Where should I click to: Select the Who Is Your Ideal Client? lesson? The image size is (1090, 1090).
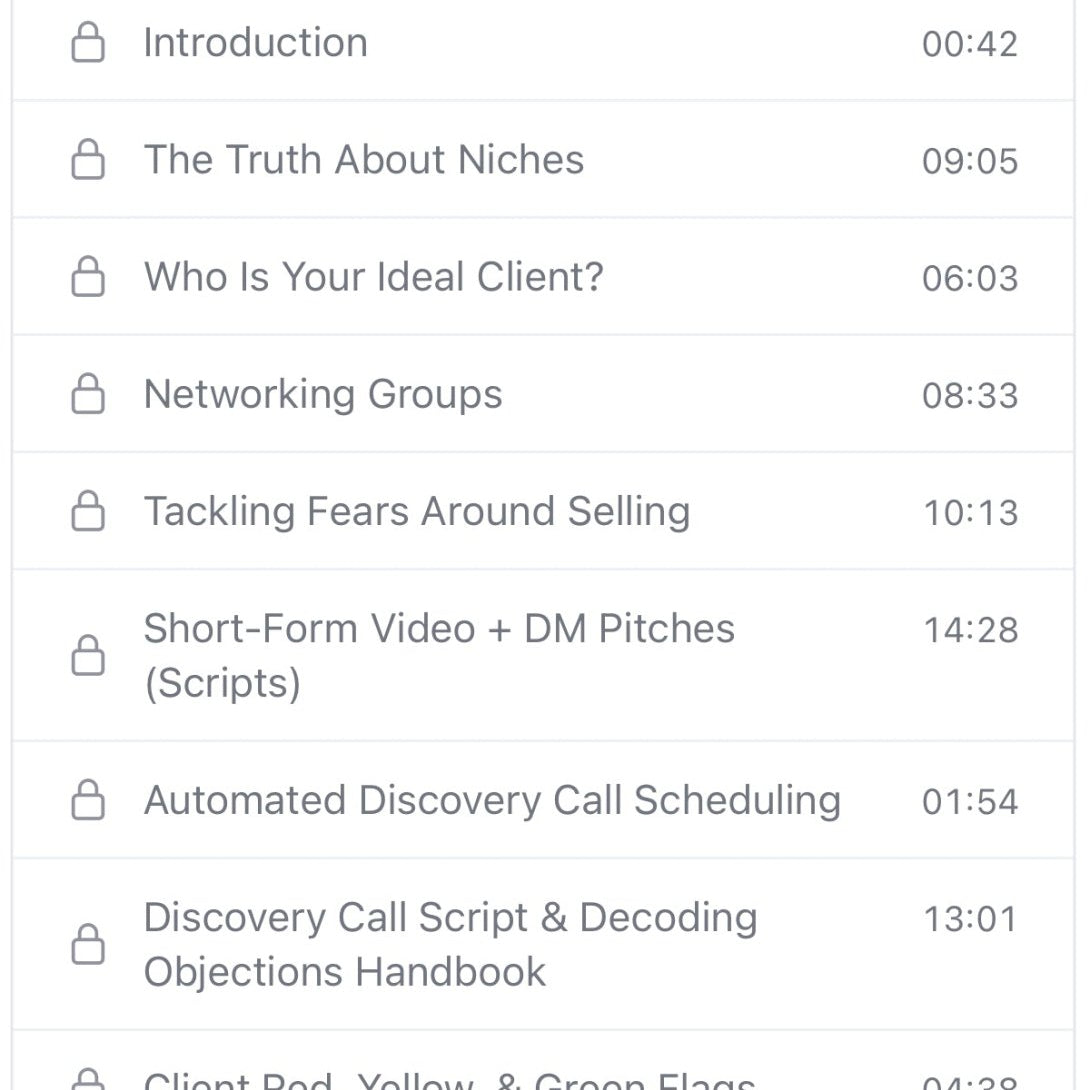[x=372, y=276]
